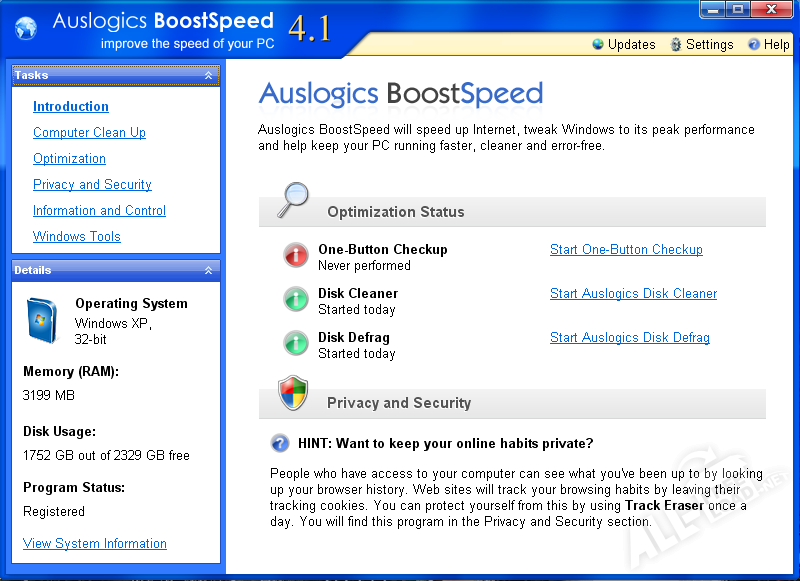Start One-Button Checkup
Viewport: 800px width, 581px height.
(x=626, y=250)
